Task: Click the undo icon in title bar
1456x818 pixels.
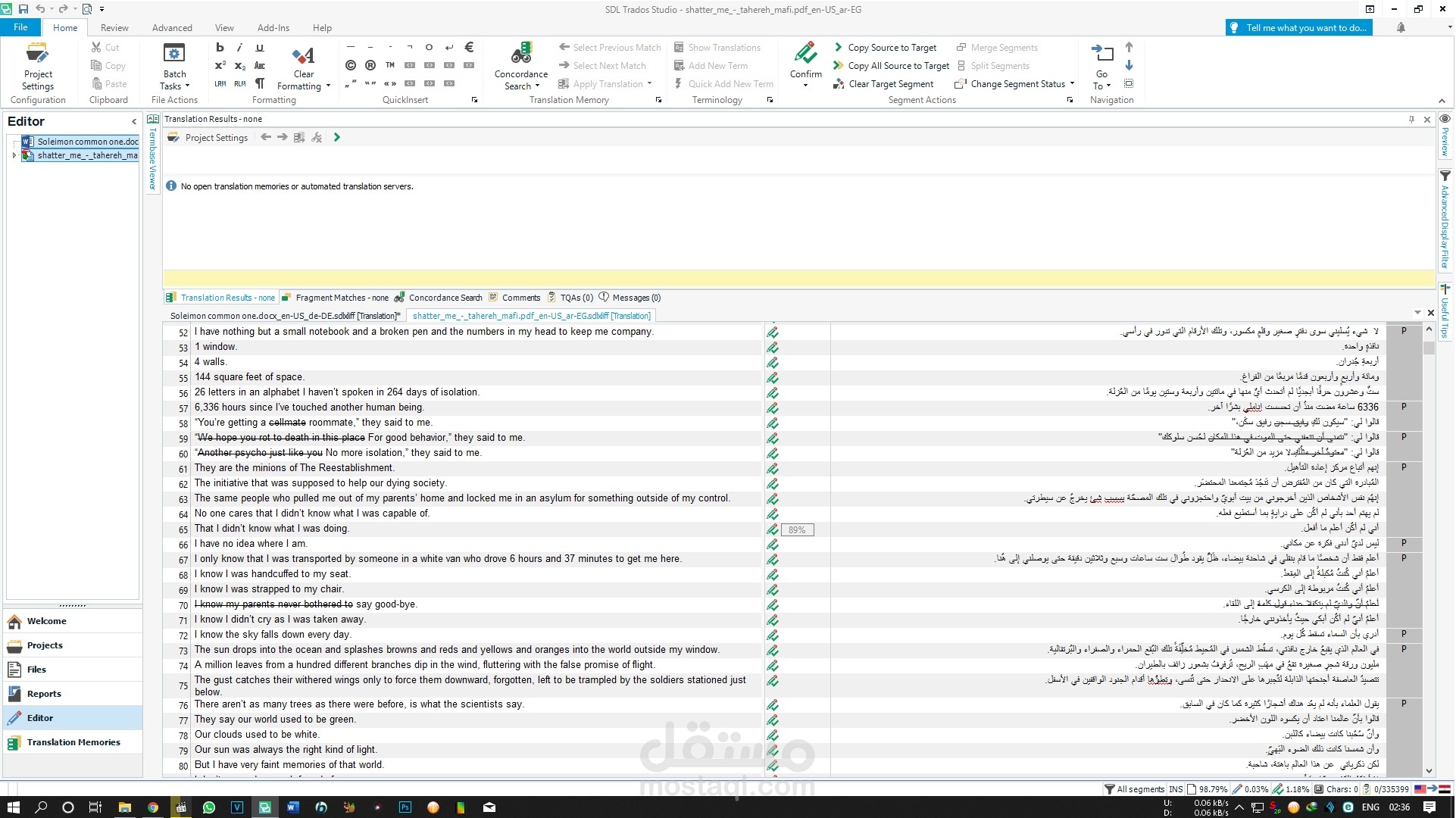Action: (40, 9)
